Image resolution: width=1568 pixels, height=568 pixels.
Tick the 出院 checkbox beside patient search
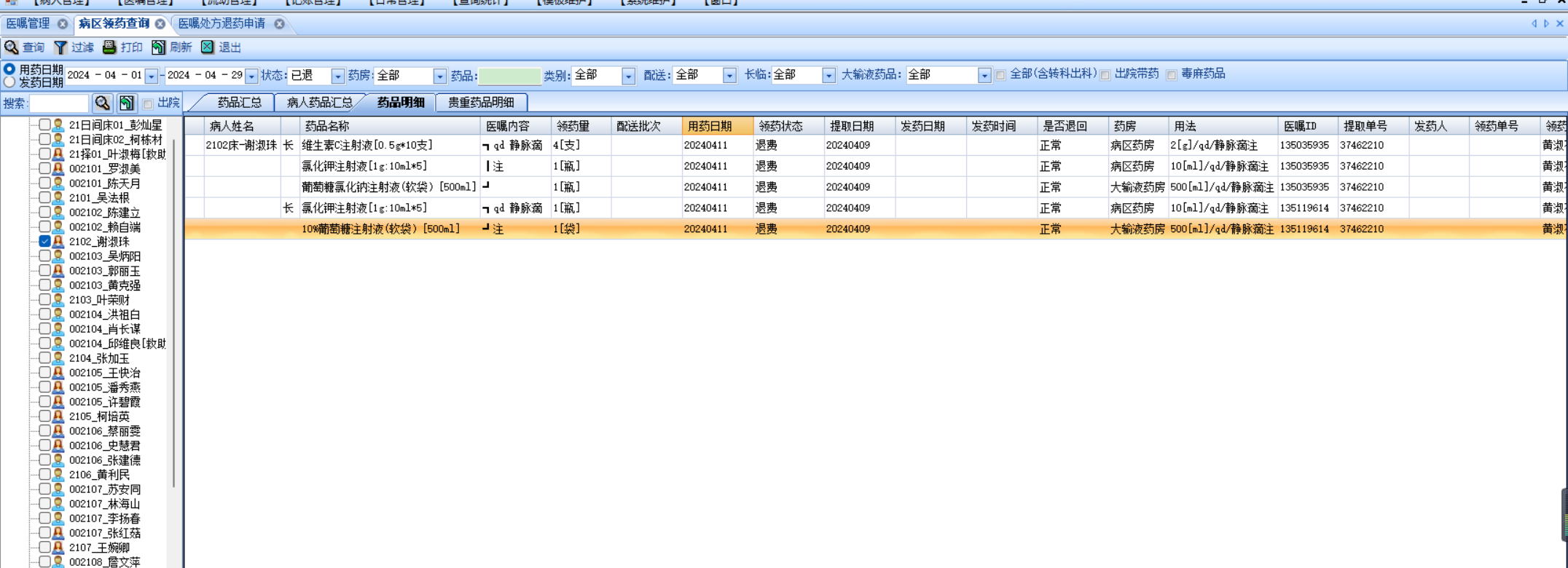[148, 104]
